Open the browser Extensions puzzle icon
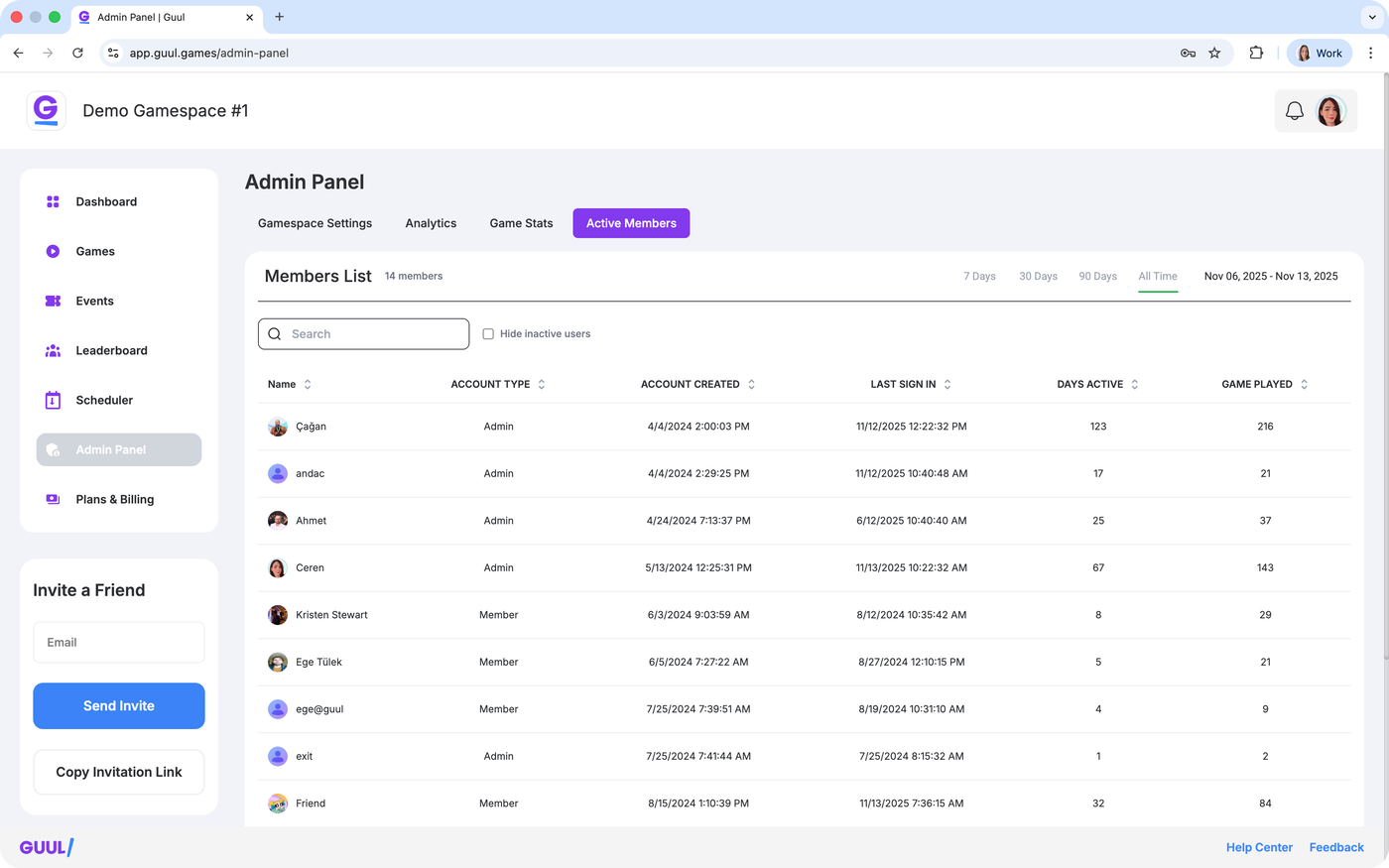 (x=1256, y=54)
